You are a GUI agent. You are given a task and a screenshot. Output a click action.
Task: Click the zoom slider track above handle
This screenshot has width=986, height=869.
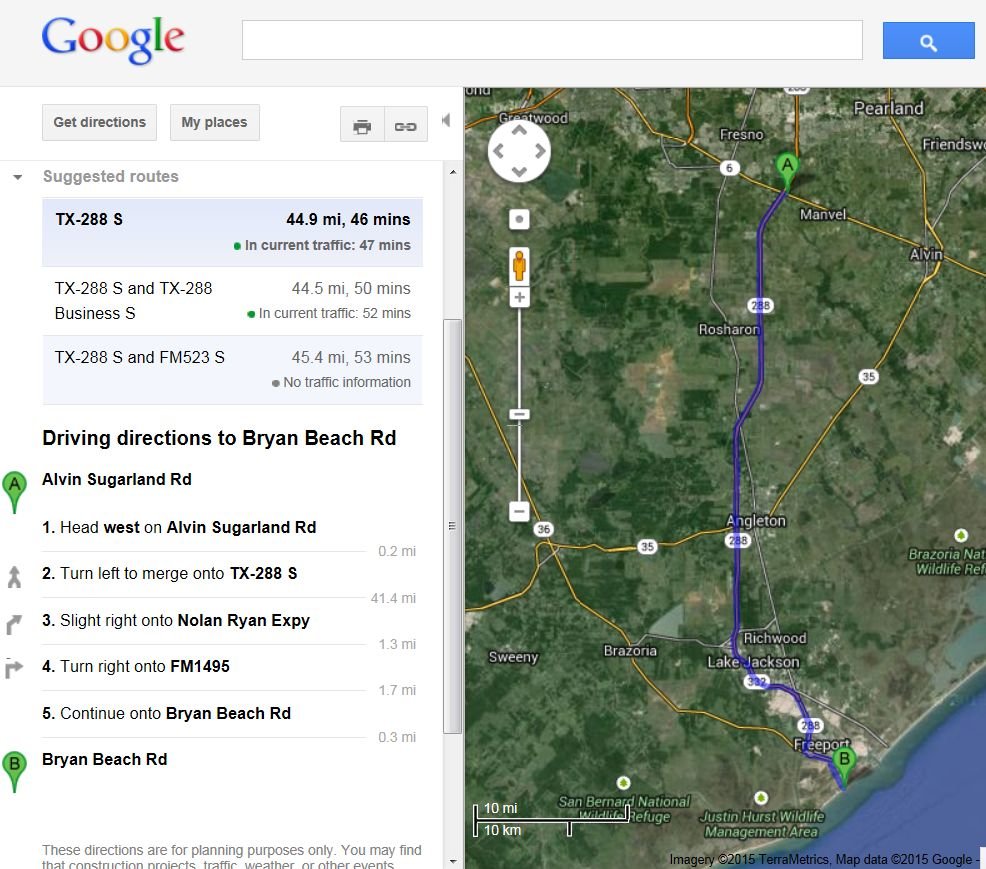tap(519, 358)
